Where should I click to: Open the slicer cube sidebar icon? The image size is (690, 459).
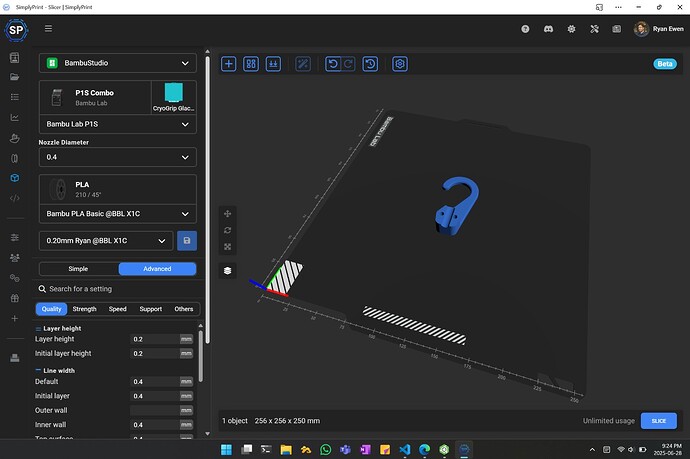point(15,178)
